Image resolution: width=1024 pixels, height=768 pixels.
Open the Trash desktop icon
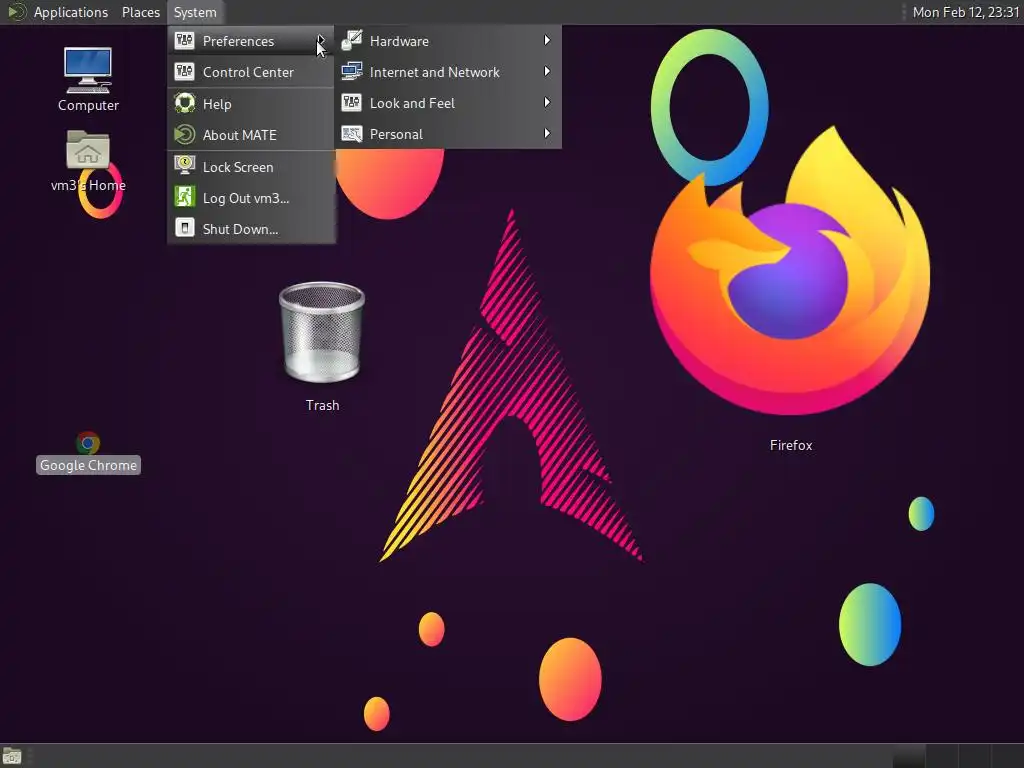[x=322, y=332]
